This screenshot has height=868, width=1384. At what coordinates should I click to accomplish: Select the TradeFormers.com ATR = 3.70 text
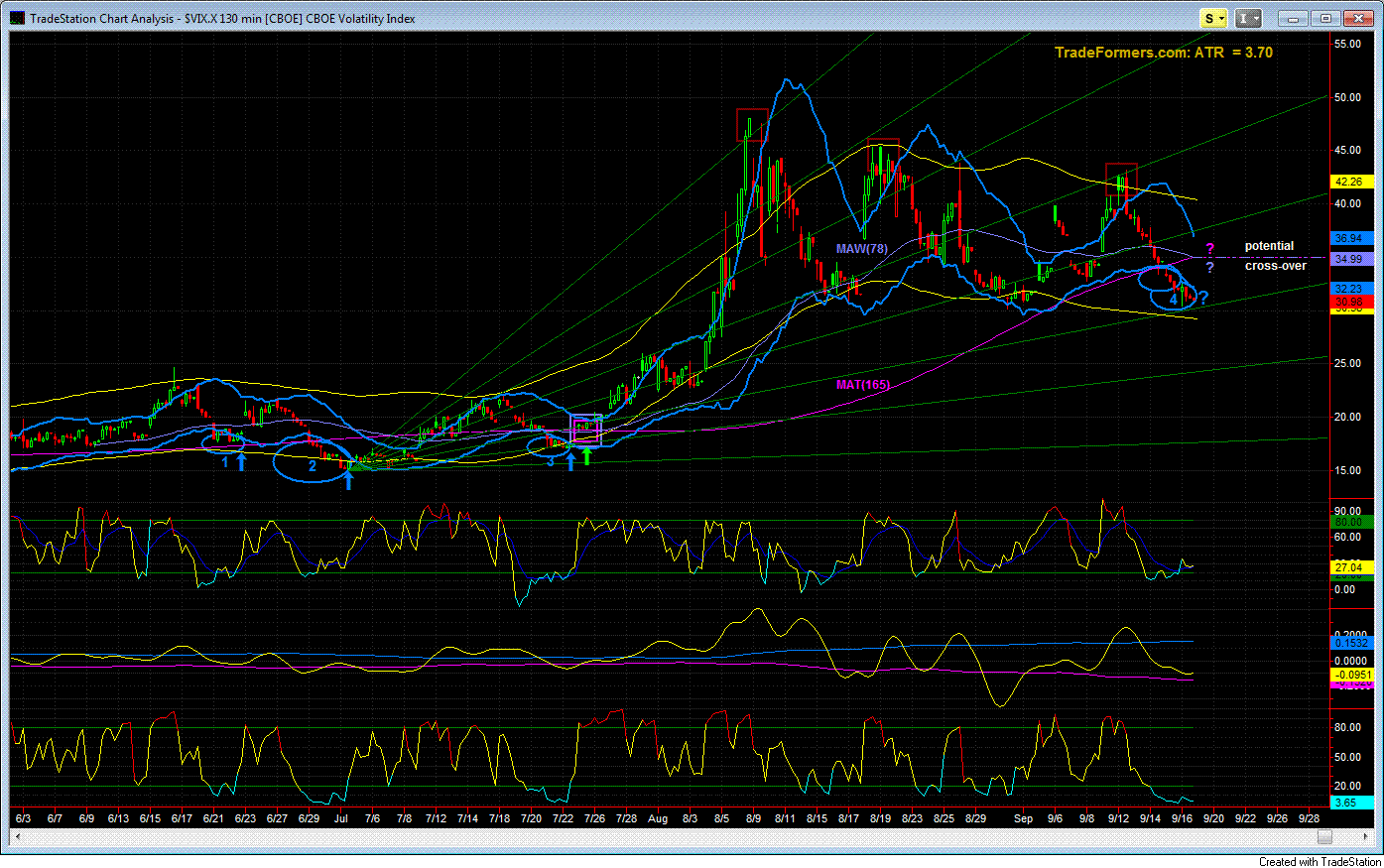1163,53
